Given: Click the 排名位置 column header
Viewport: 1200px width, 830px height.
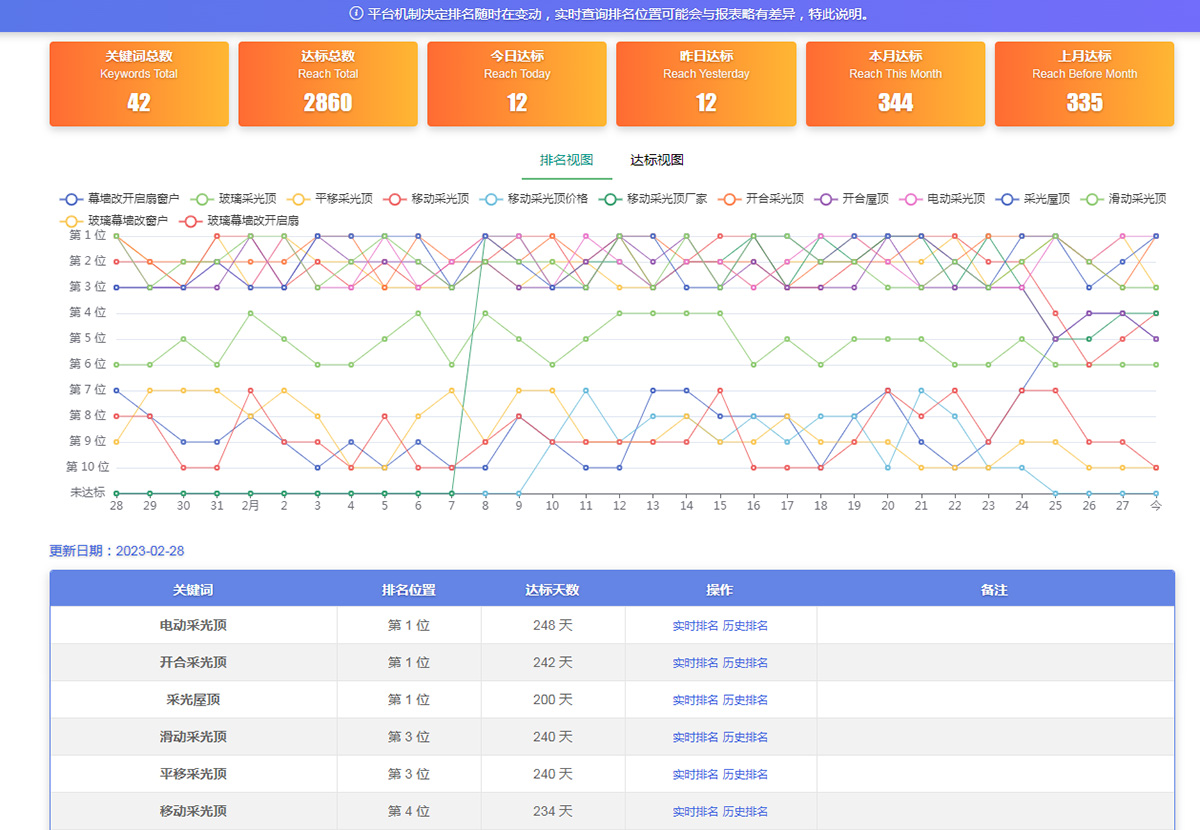Looking at the screenshot, I should tap(409, 590).
